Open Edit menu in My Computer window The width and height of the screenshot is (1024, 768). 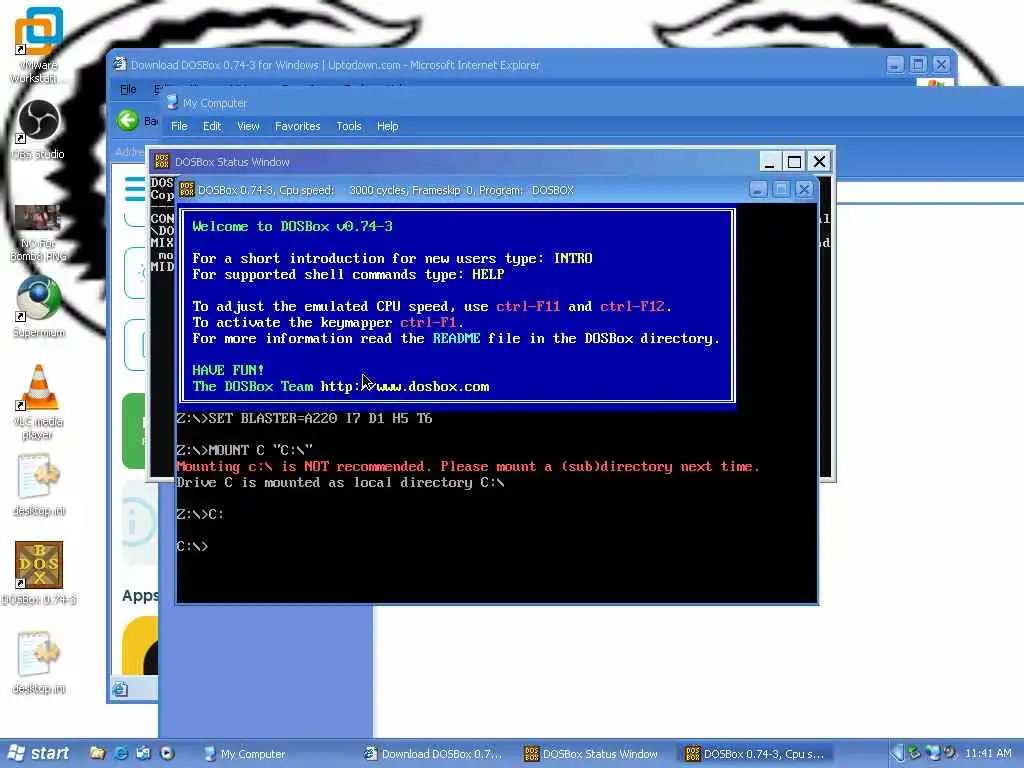(212, 126)
